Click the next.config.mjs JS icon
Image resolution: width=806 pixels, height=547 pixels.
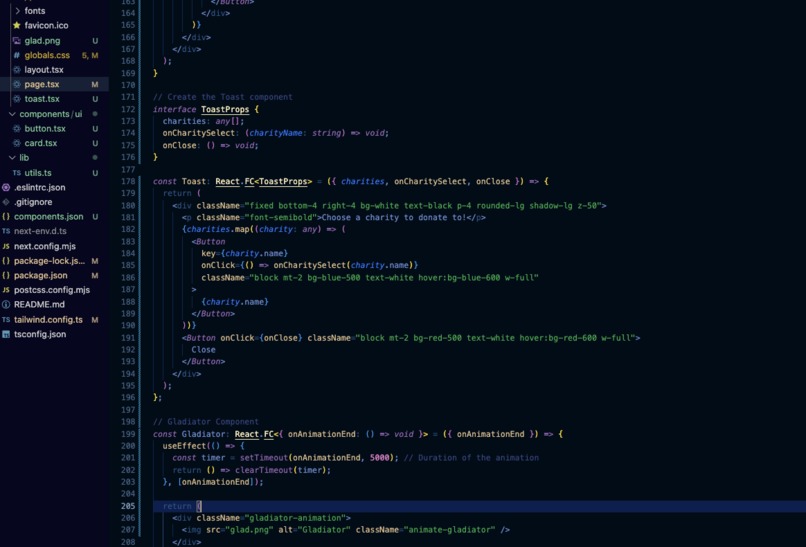(6, 246)
